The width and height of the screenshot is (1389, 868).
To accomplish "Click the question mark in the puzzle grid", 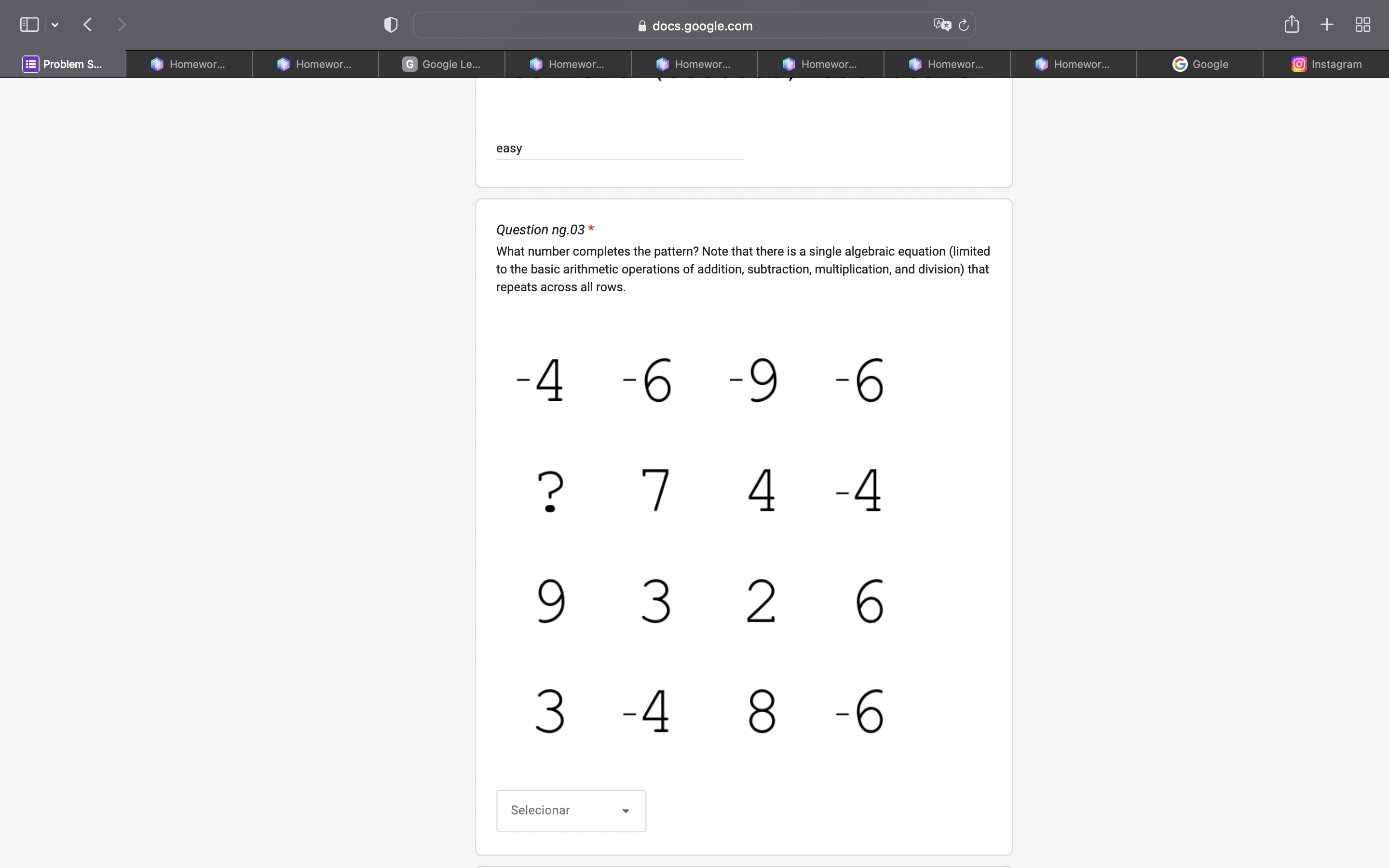I will pos(550,490).
